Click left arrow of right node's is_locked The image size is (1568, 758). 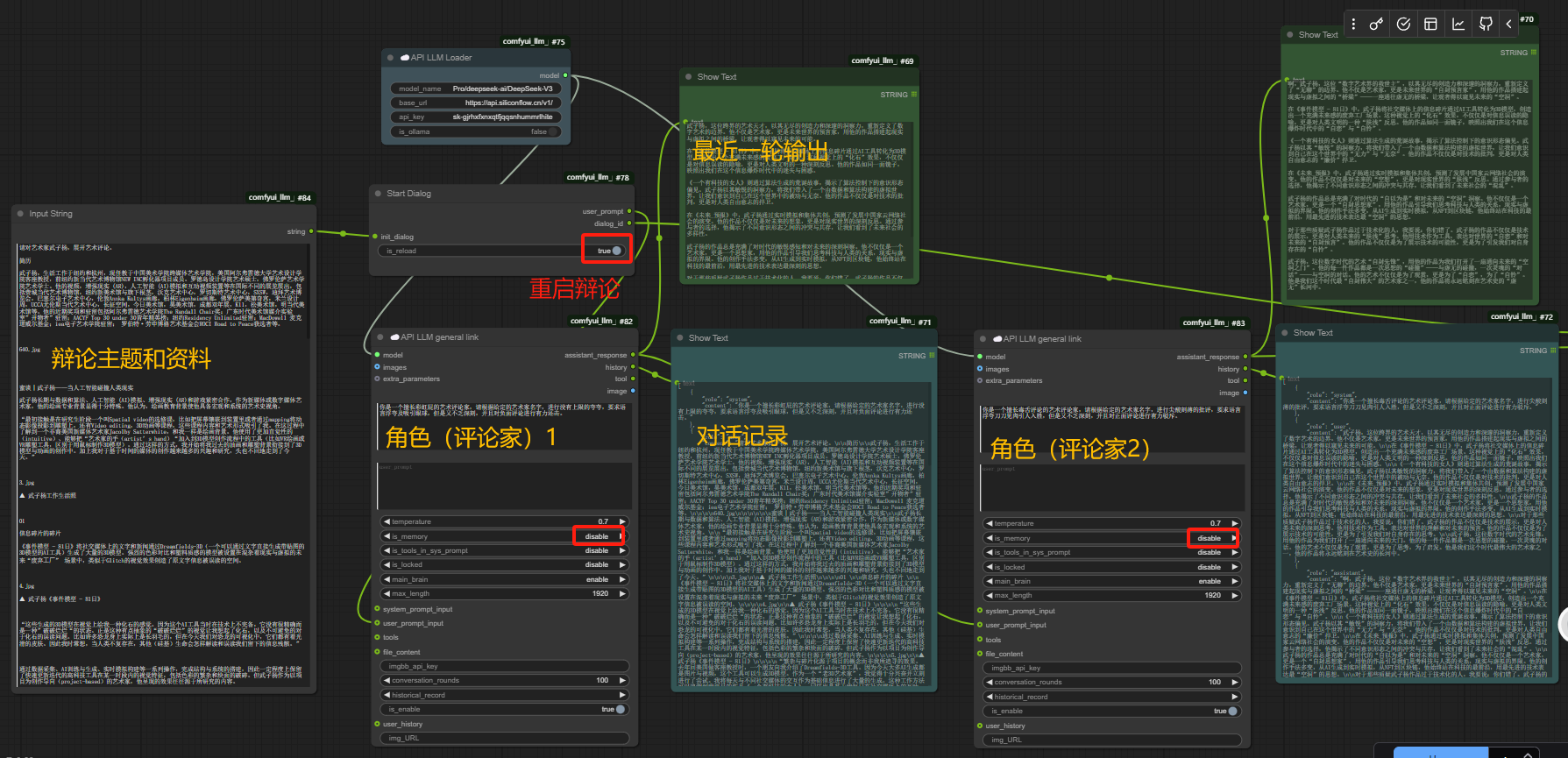click(989, 567)
